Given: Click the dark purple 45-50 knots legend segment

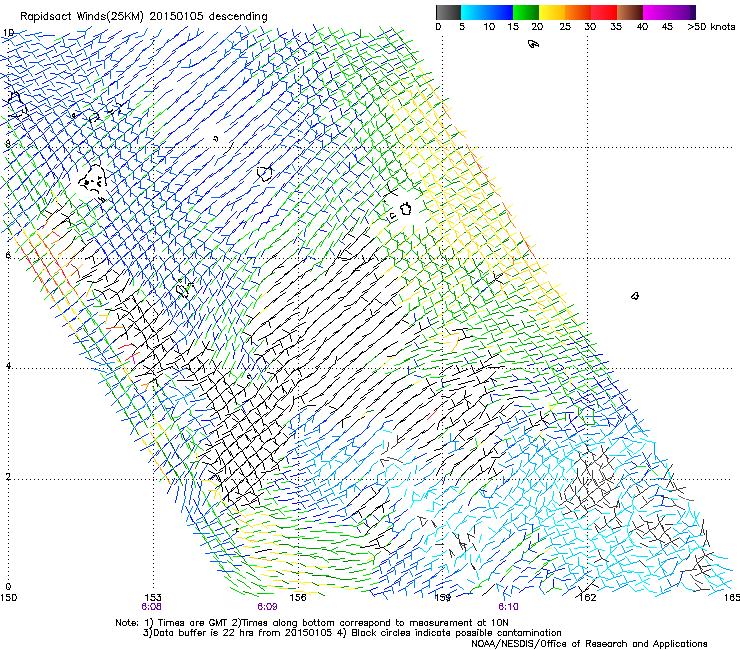Looking at the screenshot, I should point(682,12).
